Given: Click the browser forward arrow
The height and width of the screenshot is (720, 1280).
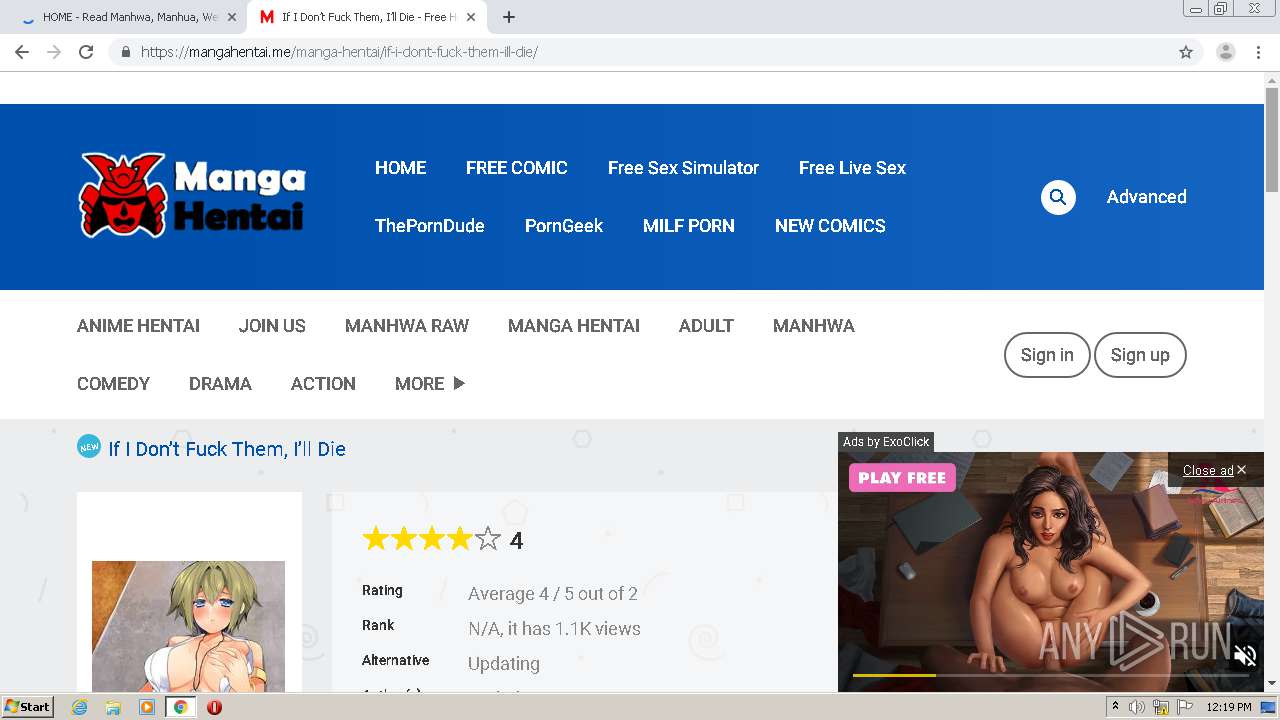Looking at the screenshot, I should pyautogui.click(x=54, y=52).
